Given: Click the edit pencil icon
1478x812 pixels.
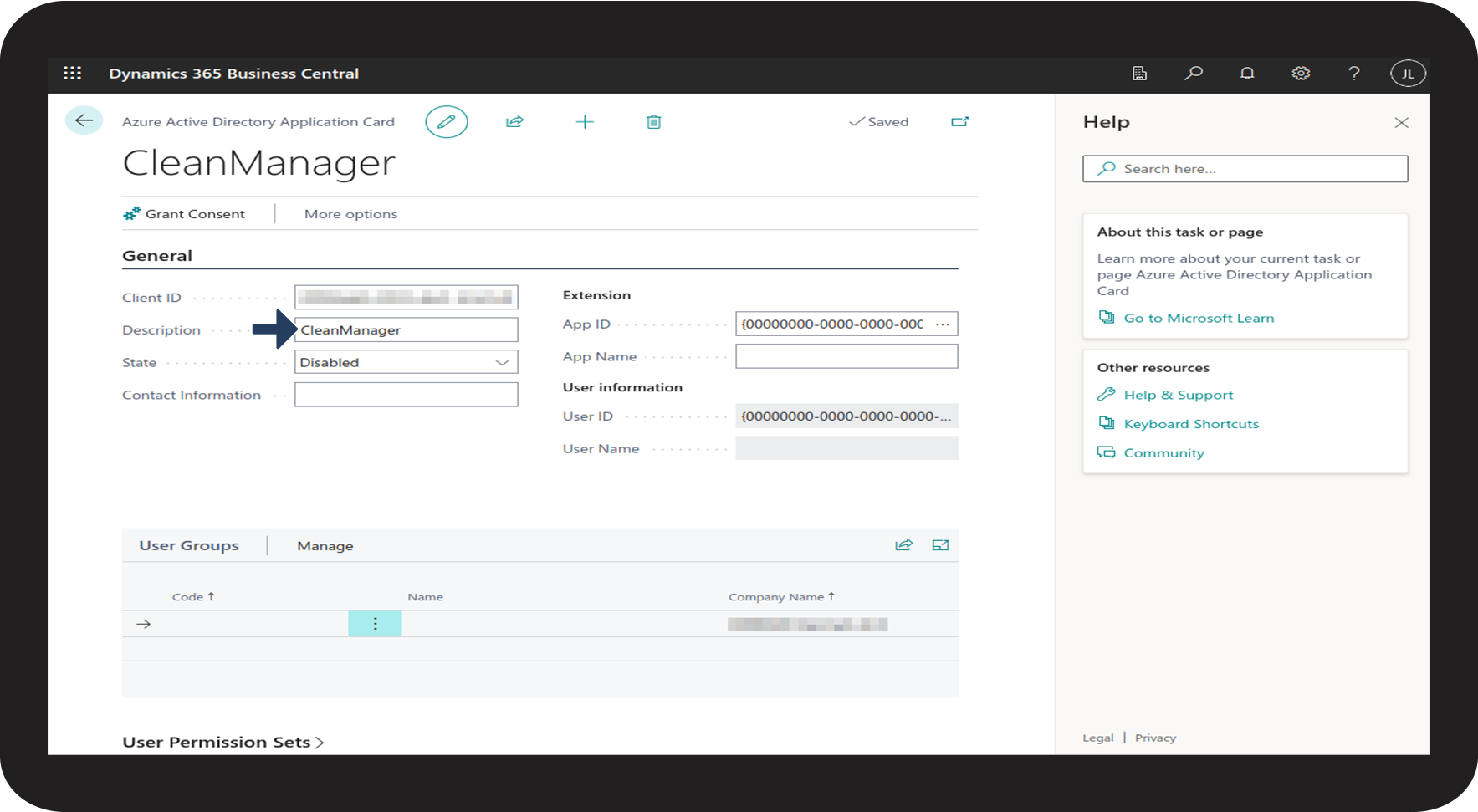Looking at the screenshot, I should tap(447, 122).
